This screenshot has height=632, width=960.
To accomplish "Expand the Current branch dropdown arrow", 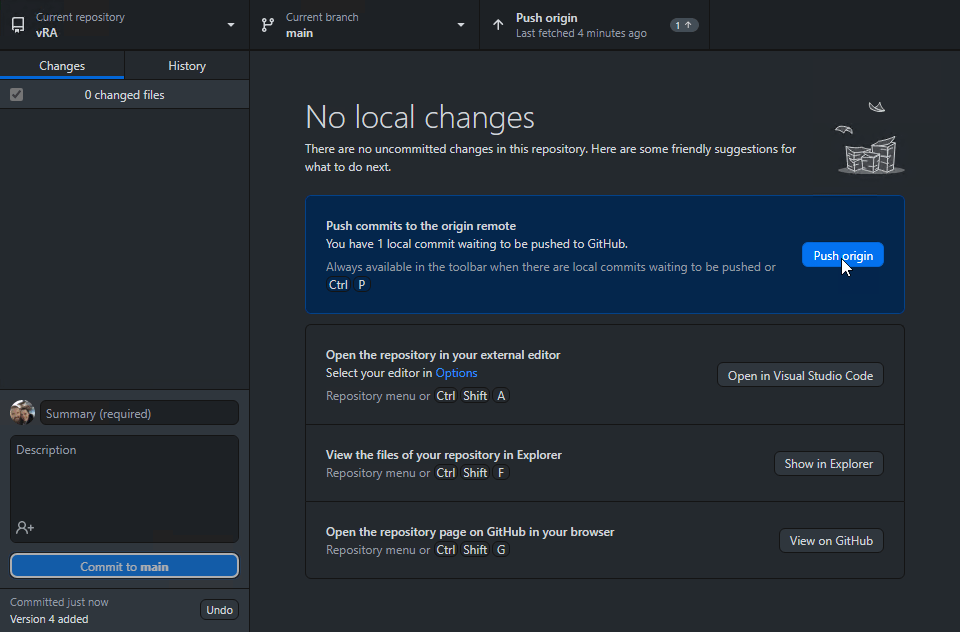I will [461, 25].
